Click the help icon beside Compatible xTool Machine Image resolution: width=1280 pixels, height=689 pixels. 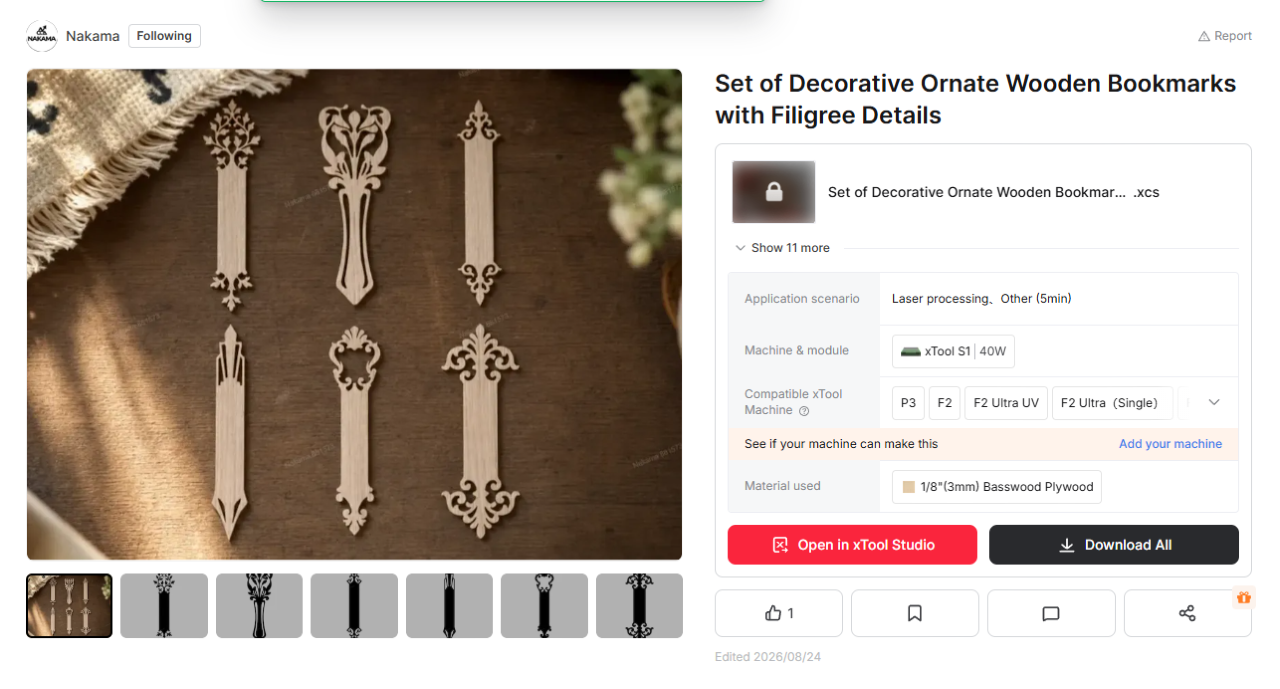click(x=804, y=411)
